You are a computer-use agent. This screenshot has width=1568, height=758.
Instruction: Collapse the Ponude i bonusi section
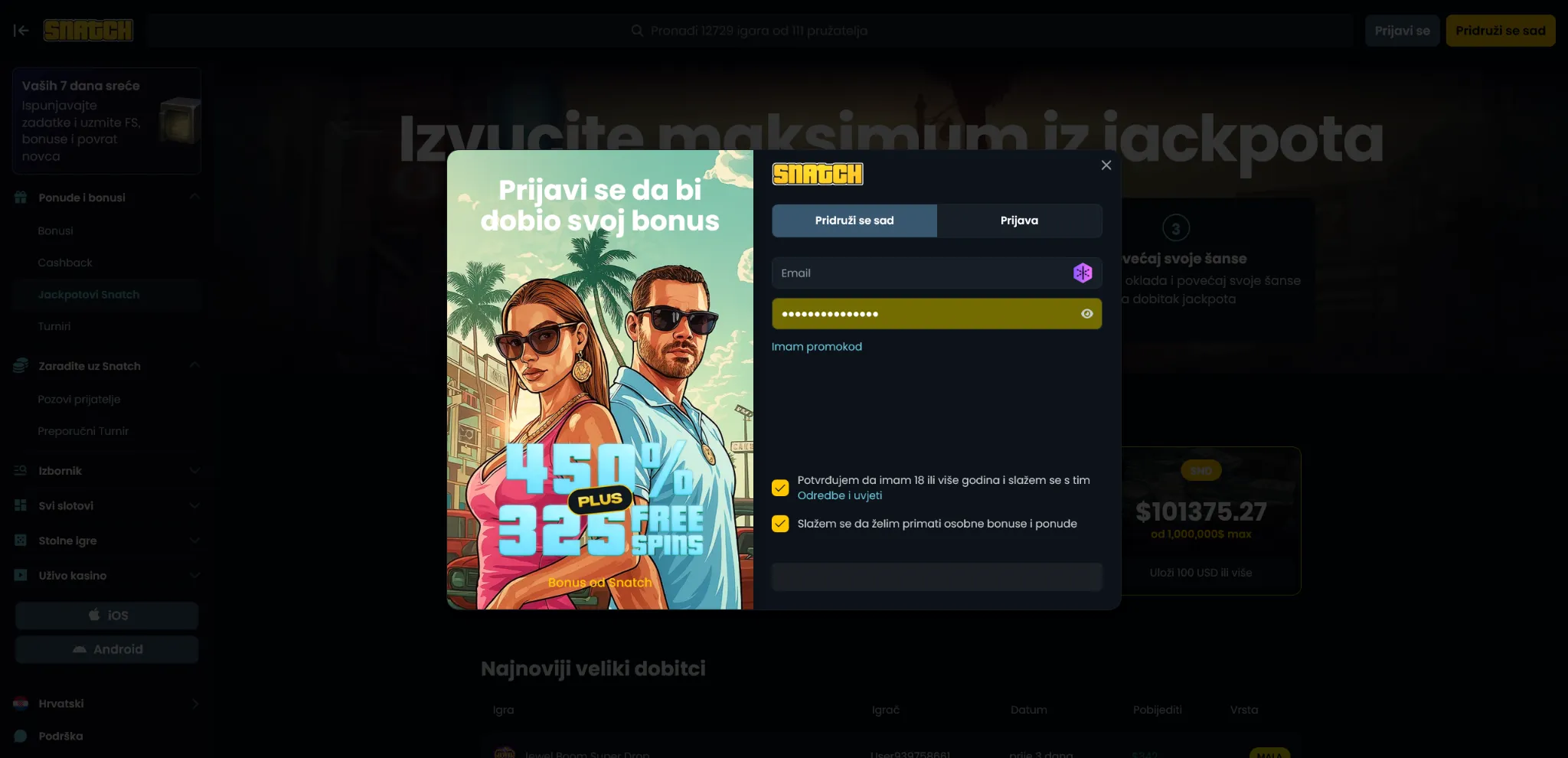(194, 198)
